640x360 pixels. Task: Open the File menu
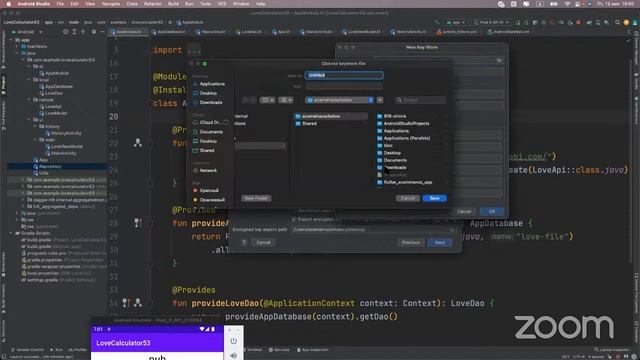coord(60,4)
